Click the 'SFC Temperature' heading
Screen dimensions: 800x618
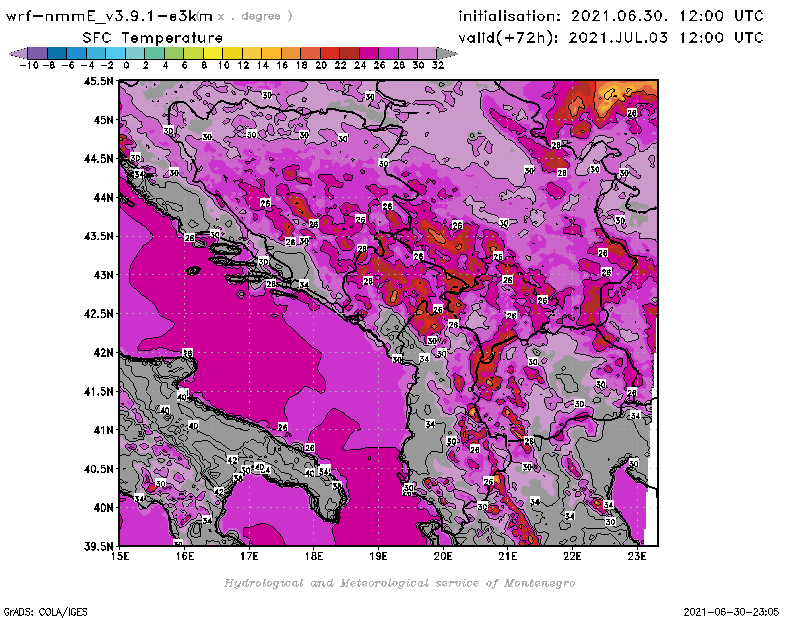click(153, 38)
